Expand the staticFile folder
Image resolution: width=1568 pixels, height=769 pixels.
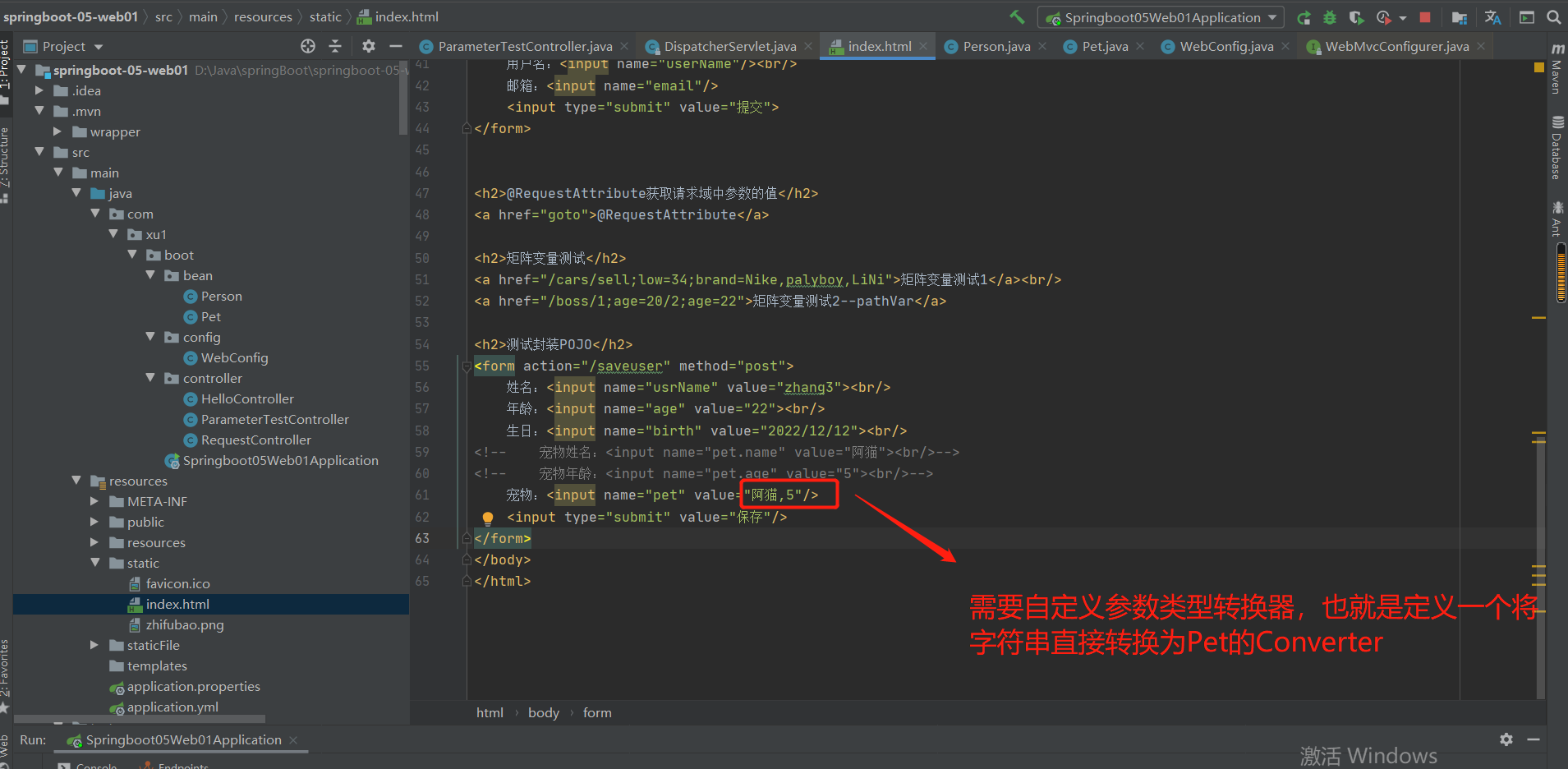[94, 645]
